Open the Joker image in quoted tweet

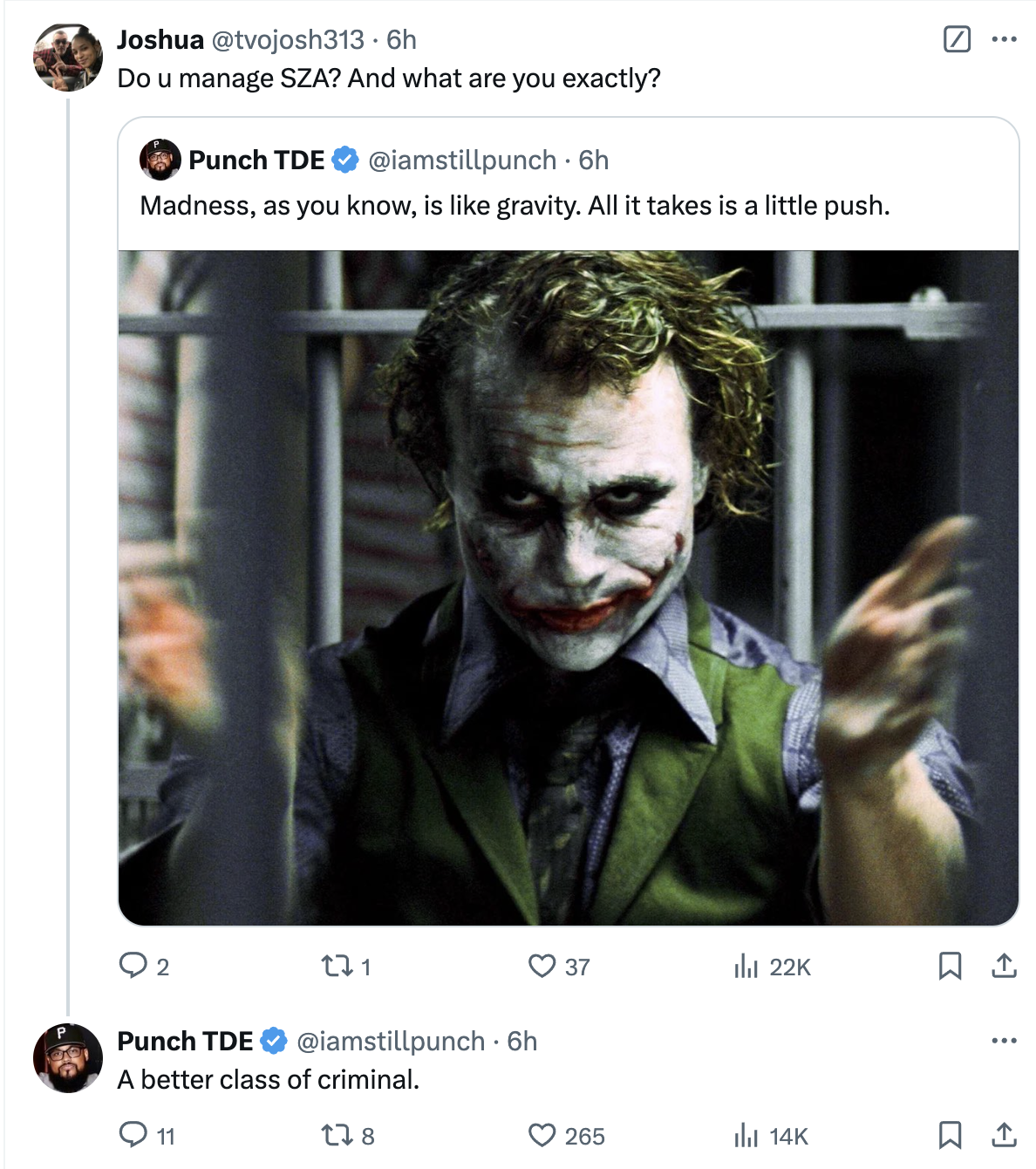tap(569, 588)
